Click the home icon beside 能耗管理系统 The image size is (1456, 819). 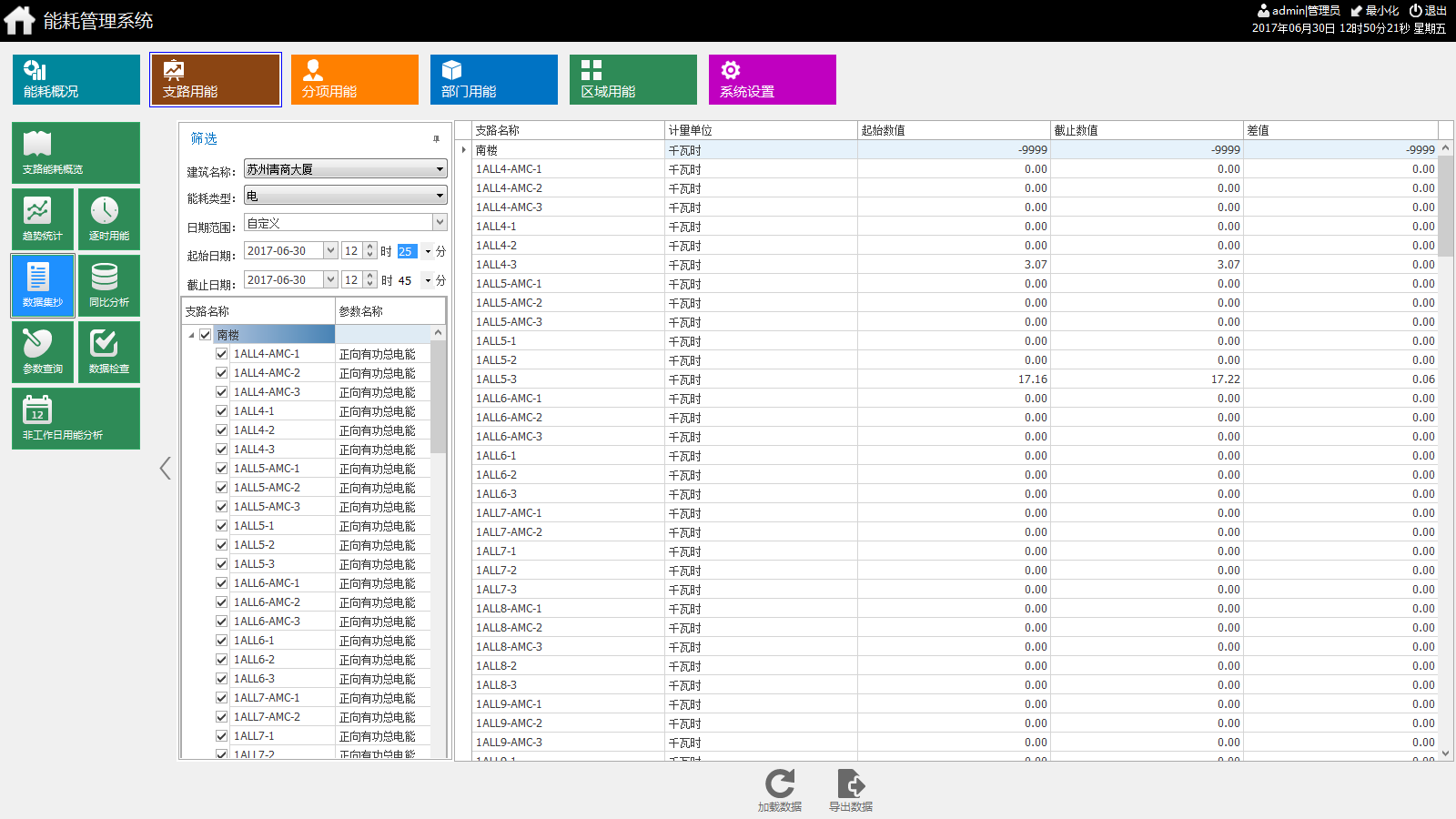pos(19,20)
